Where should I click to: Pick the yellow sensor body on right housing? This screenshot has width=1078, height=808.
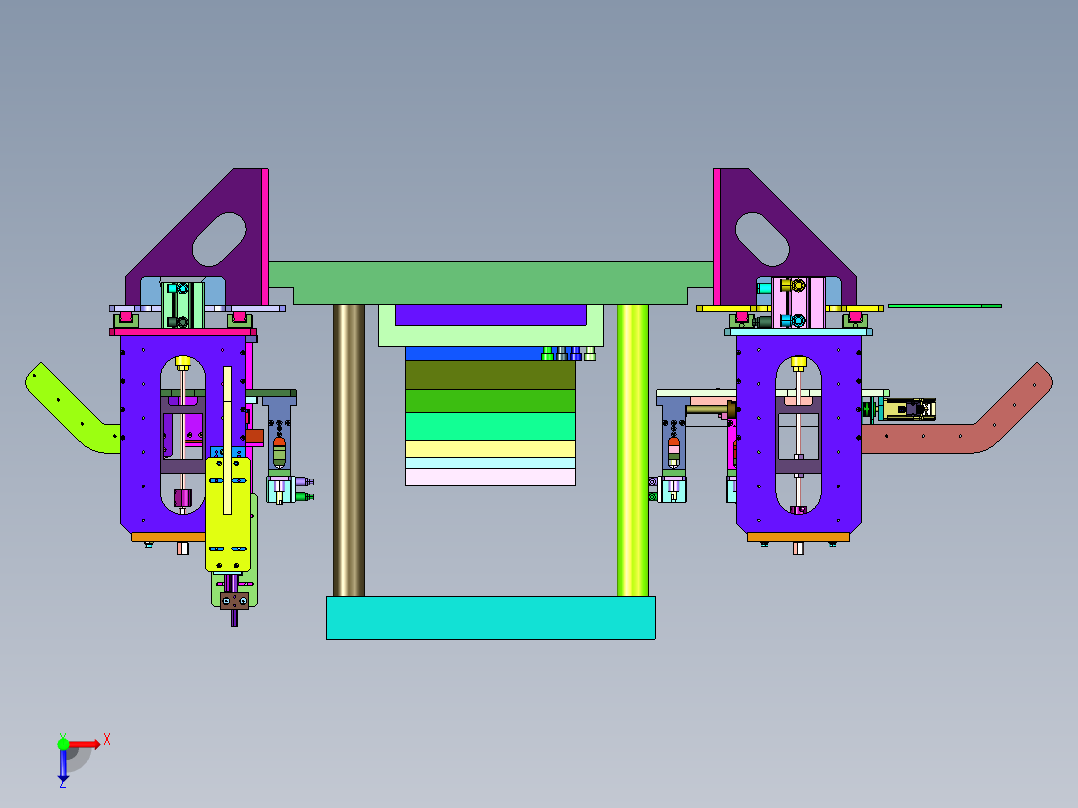[x=909, y=409]
